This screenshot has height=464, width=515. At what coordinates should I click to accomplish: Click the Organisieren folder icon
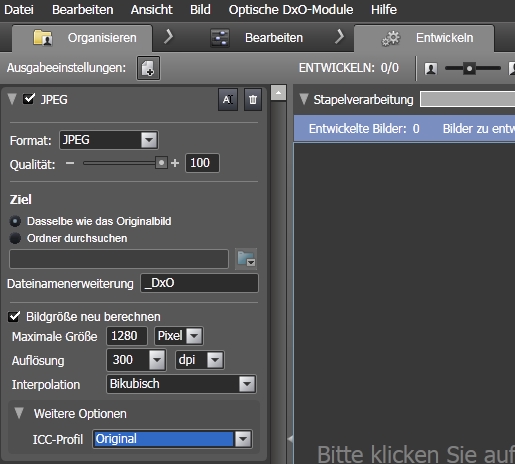[42, 38]
